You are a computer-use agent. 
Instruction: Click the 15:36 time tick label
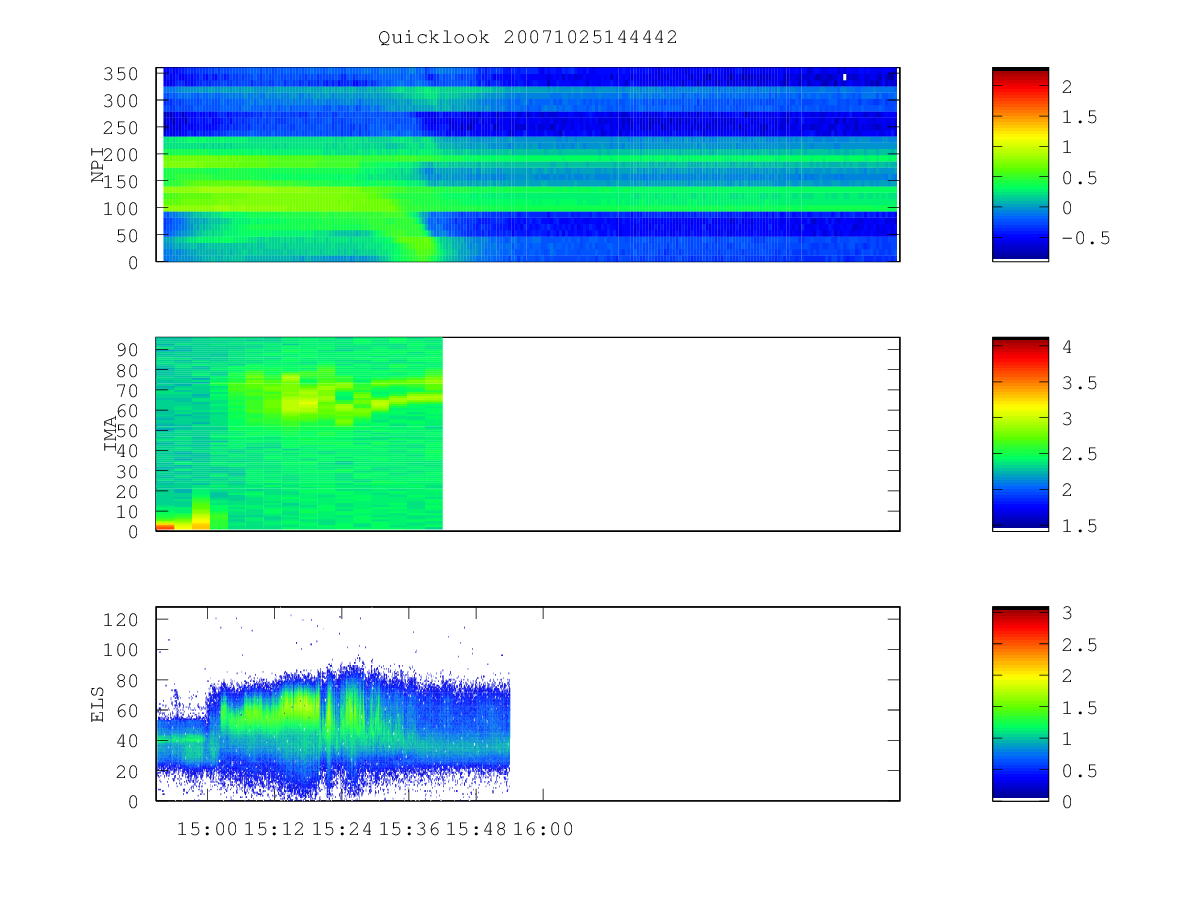click(409, 829)
